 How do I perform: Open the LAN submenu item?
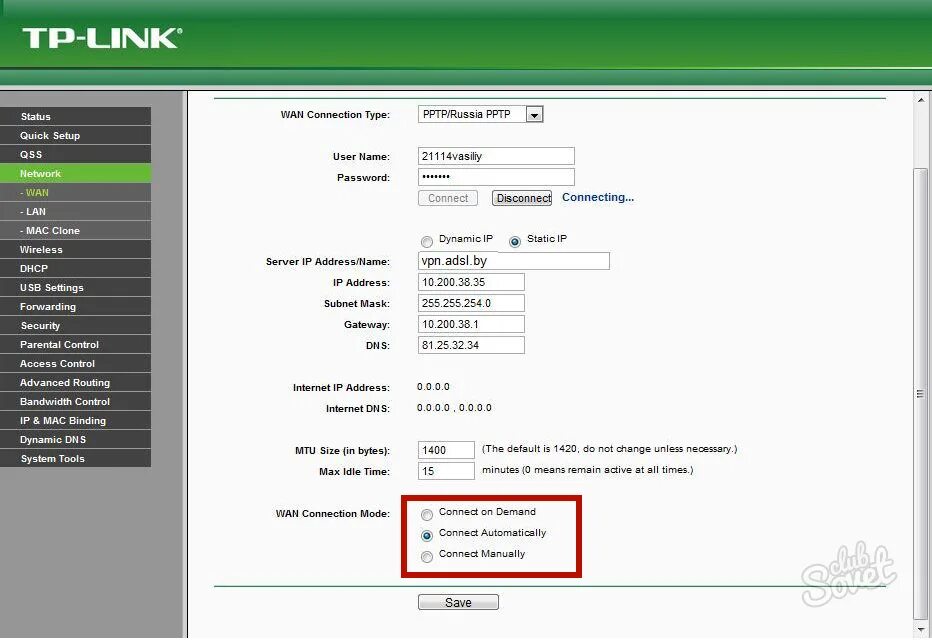75,212
